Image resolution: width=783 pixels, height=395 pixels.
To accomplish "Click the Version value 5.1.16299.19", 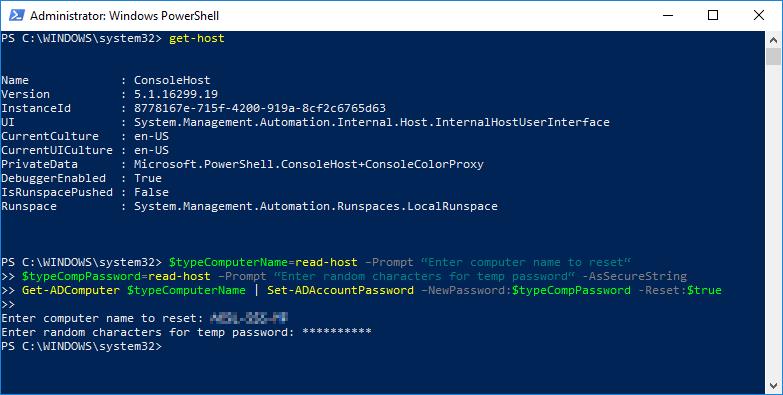I will click(x=176, y=94).
